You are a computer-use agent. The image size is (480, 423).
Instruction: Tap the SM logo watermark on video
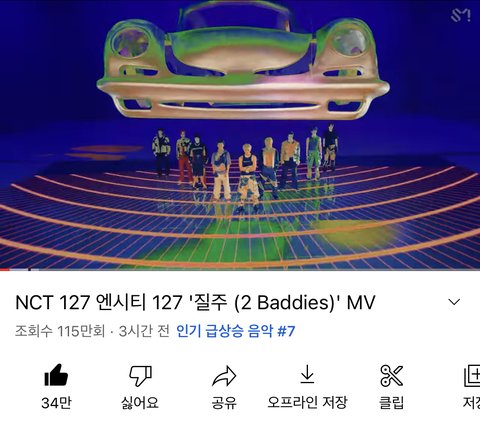point(461,15)
